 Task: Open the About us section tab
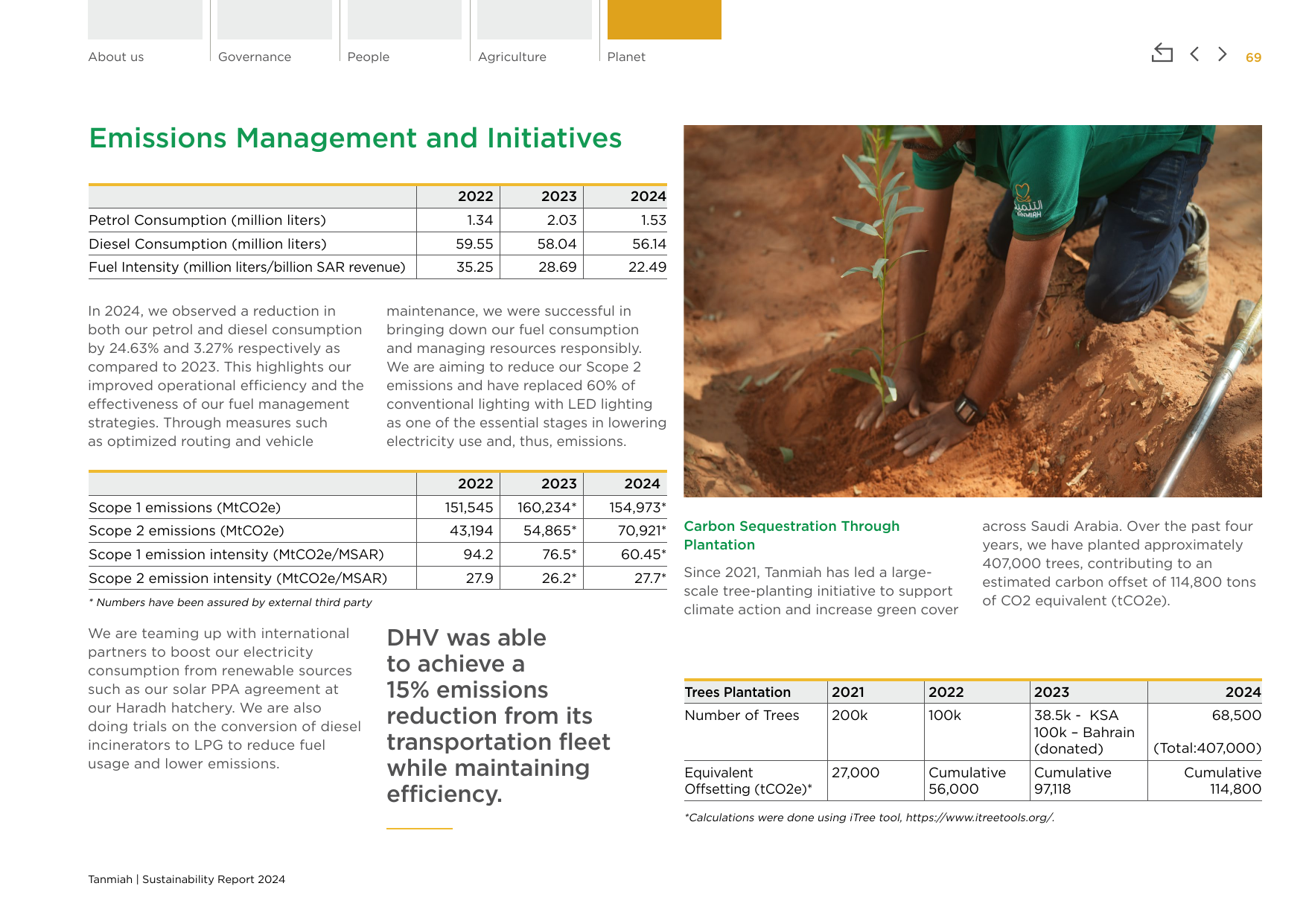pos(144,32)
